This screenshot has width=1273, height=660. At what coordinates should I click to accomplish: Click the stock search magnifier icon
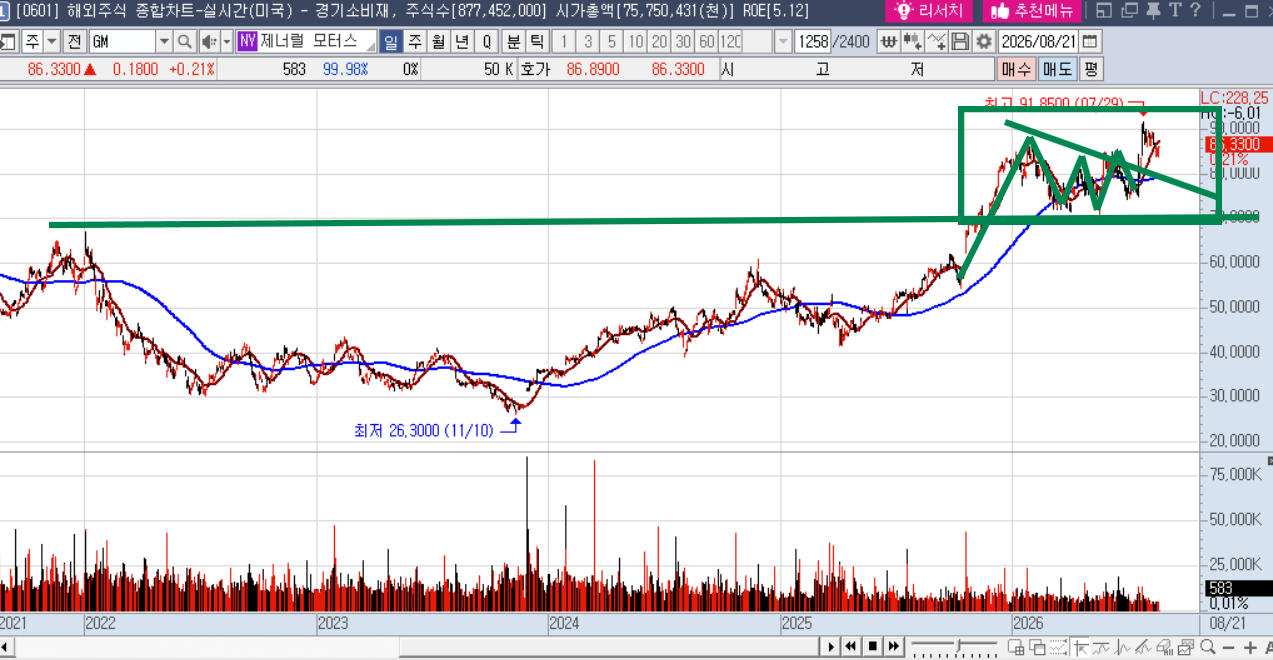[184, 42]
